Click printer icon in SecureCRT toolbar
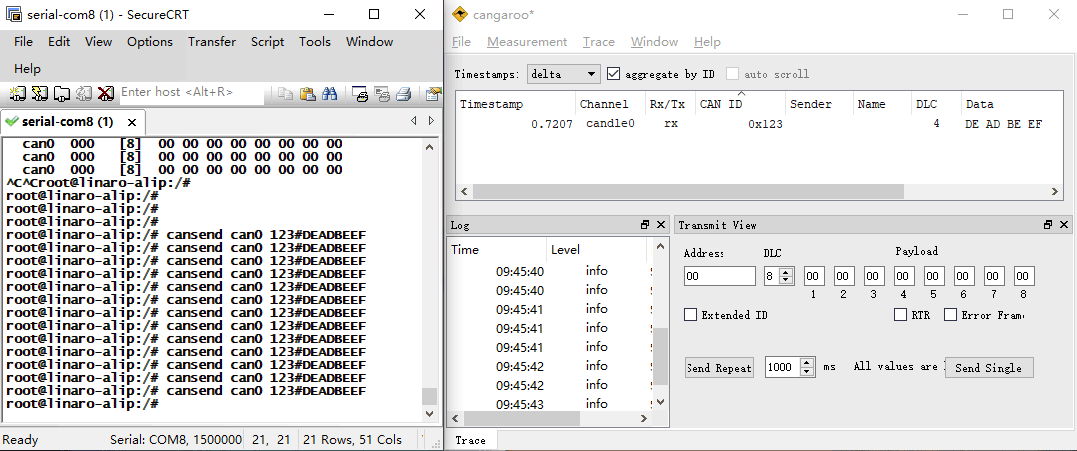The height and width of the screenshot is (451, 1077). [x=404, y=93]
